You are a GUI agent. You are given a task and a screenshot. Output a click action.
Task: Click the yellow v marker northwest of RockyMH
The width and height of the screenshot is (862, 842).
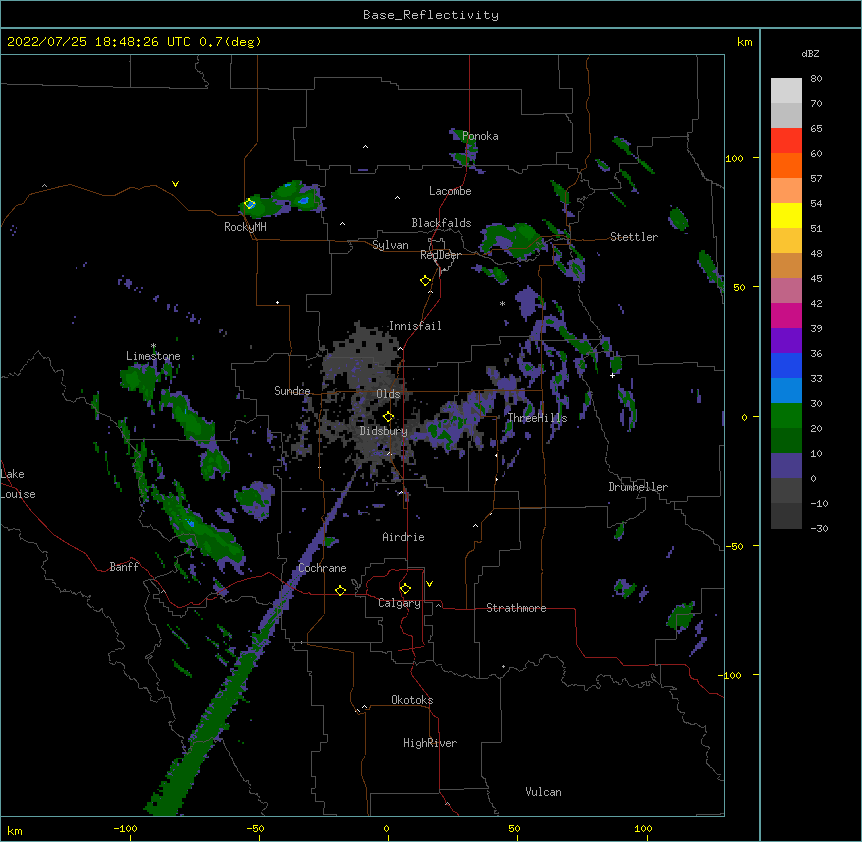[x=175, y=184]
